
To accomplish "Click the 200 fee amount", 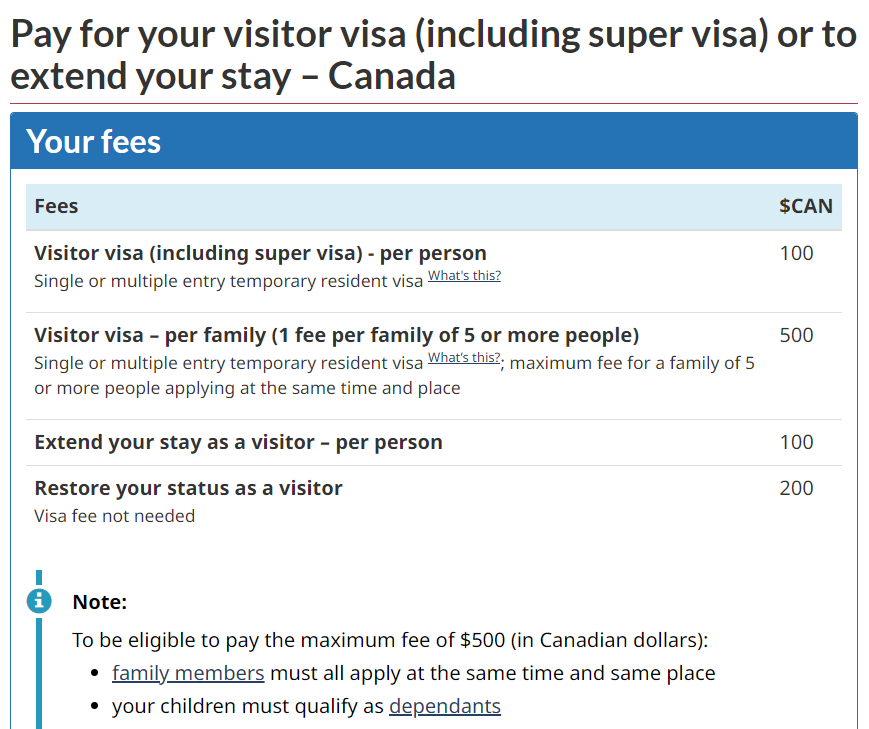I will point(796,488).
